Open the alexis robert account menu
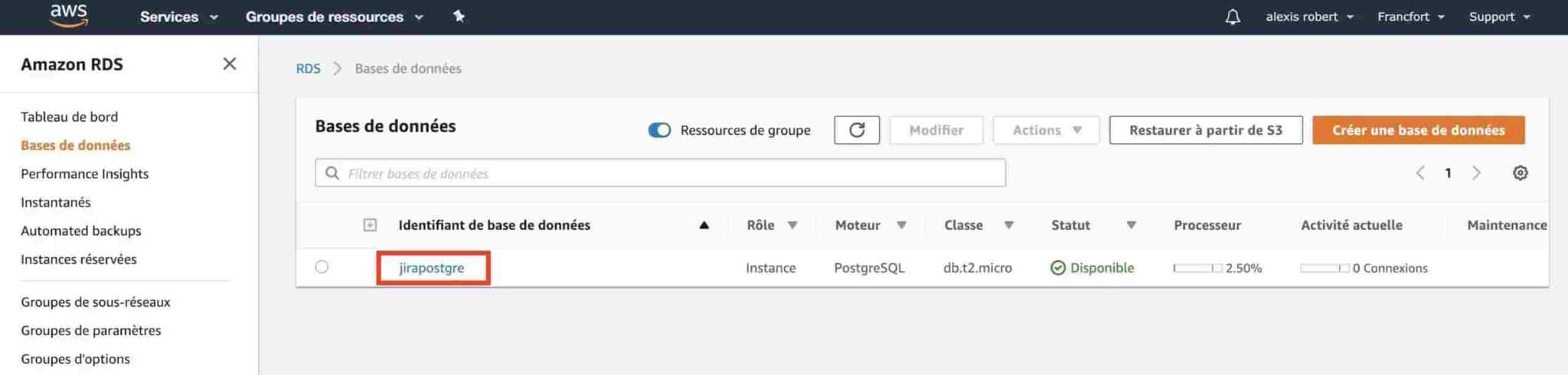1568x375 pixels. [x=1309, y=17]
